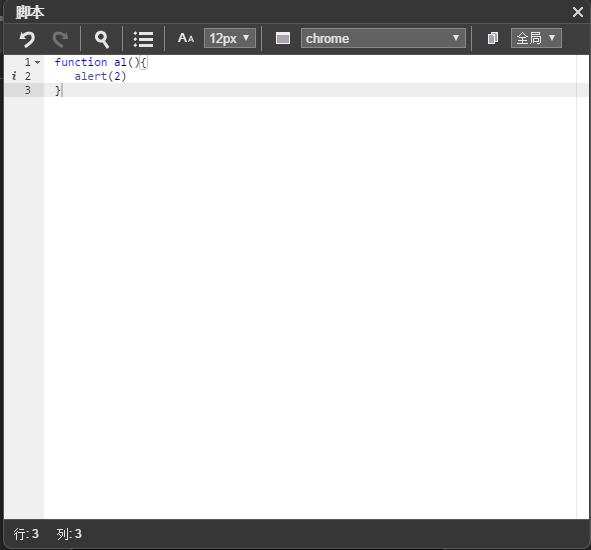Open the 全局 scope dropdown

[x=536, y=38]
